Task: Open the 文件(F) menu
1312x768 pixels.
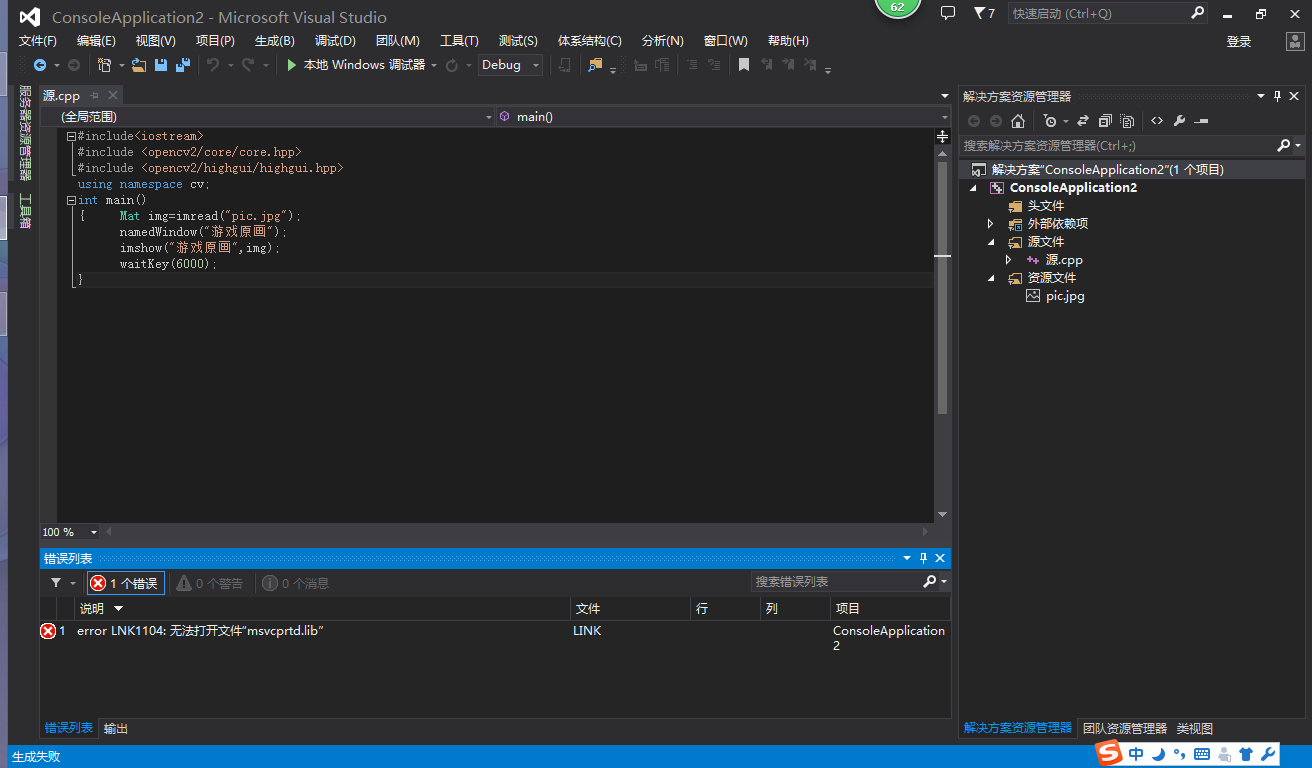Action: pos(38,41)
